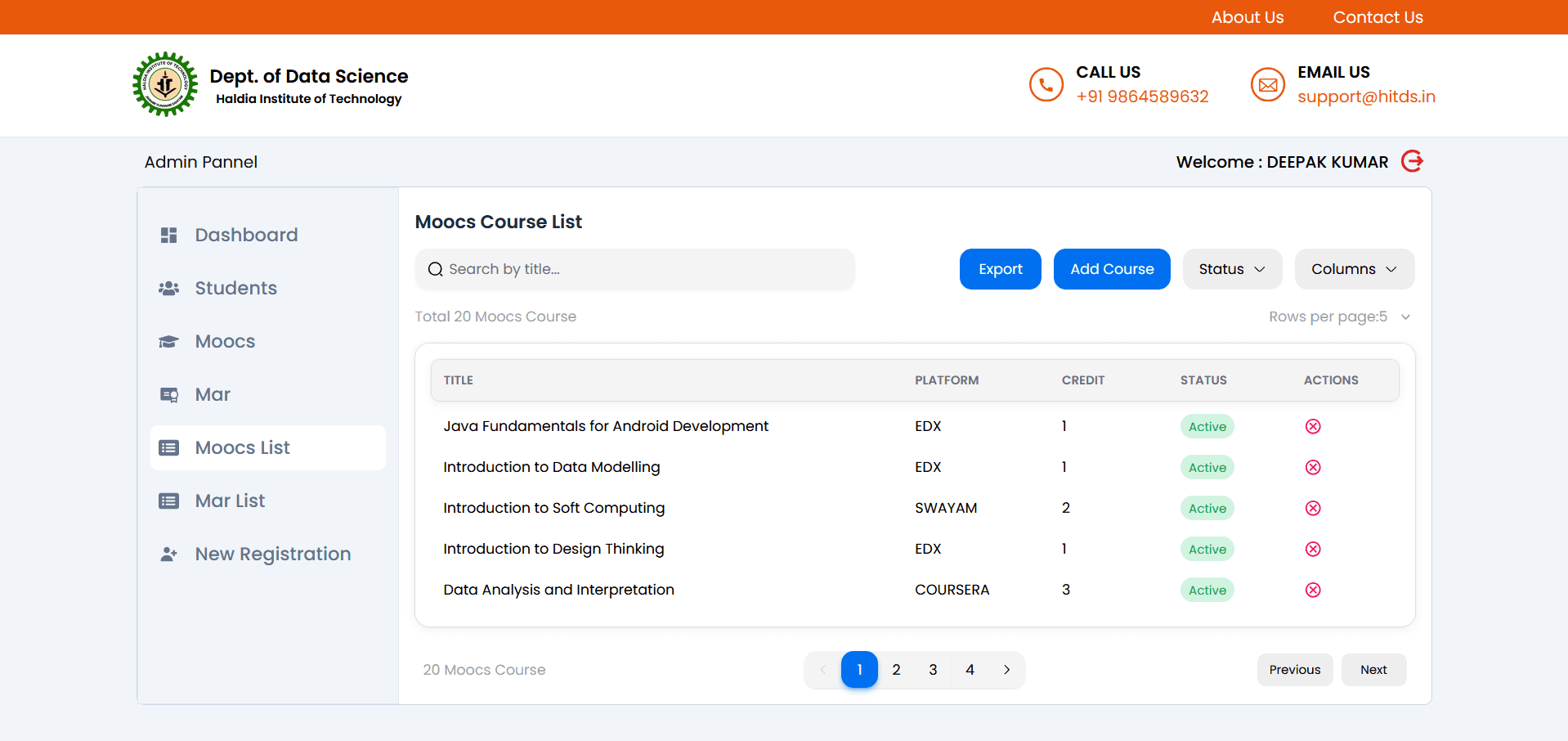Focus the Search by title field

635,269
